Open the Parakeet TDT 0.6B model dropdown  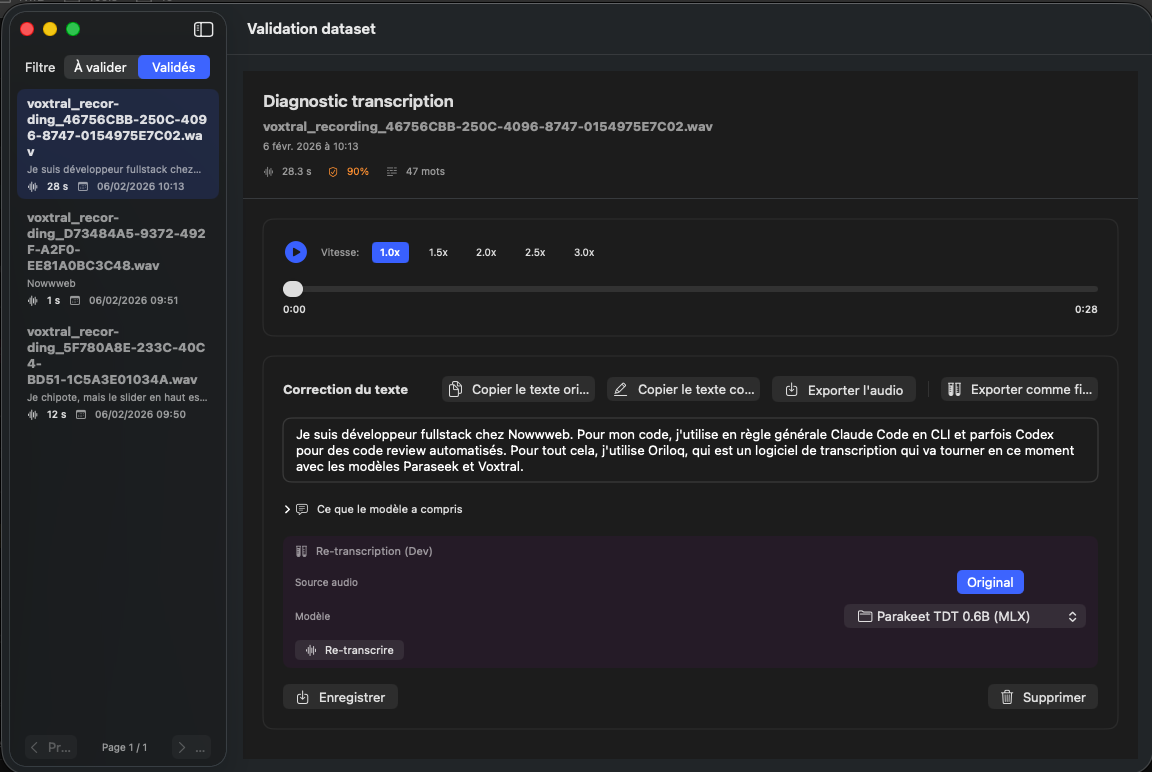965,616
